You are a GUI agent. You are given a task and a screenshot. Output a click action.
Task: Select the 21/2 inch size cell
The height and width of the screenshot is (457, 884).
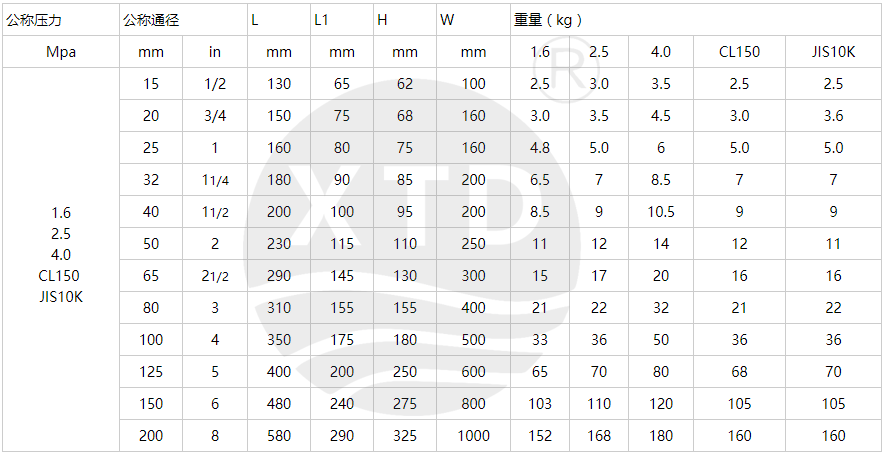pos(215,276)
